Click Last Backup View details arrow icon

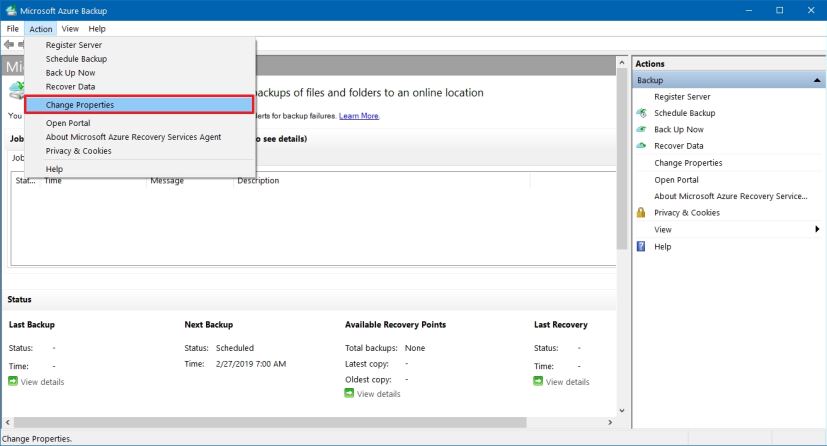pos(13,381)
